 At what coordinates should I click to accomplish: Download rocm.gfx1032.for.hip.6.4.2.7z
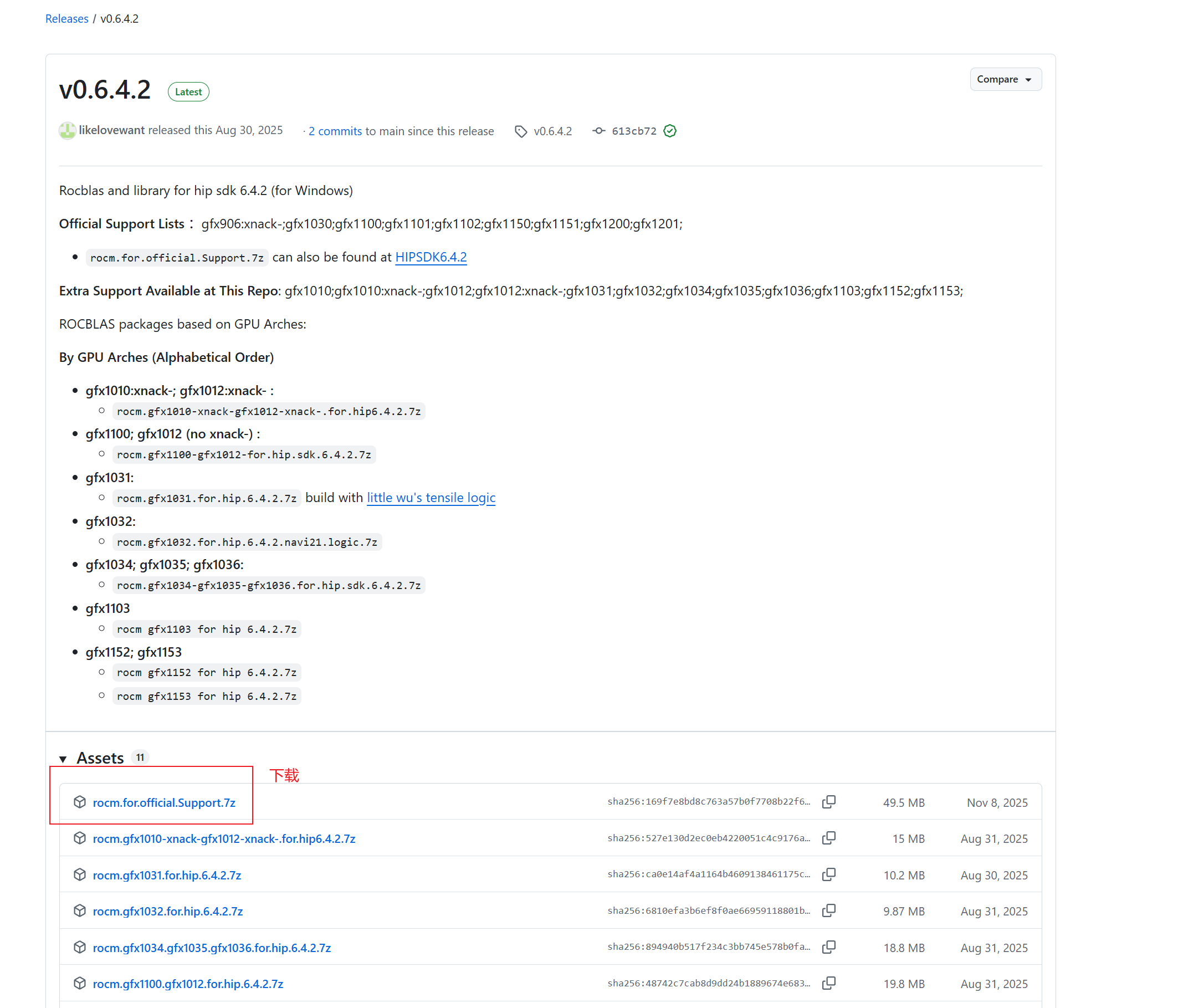pos(168,911)
